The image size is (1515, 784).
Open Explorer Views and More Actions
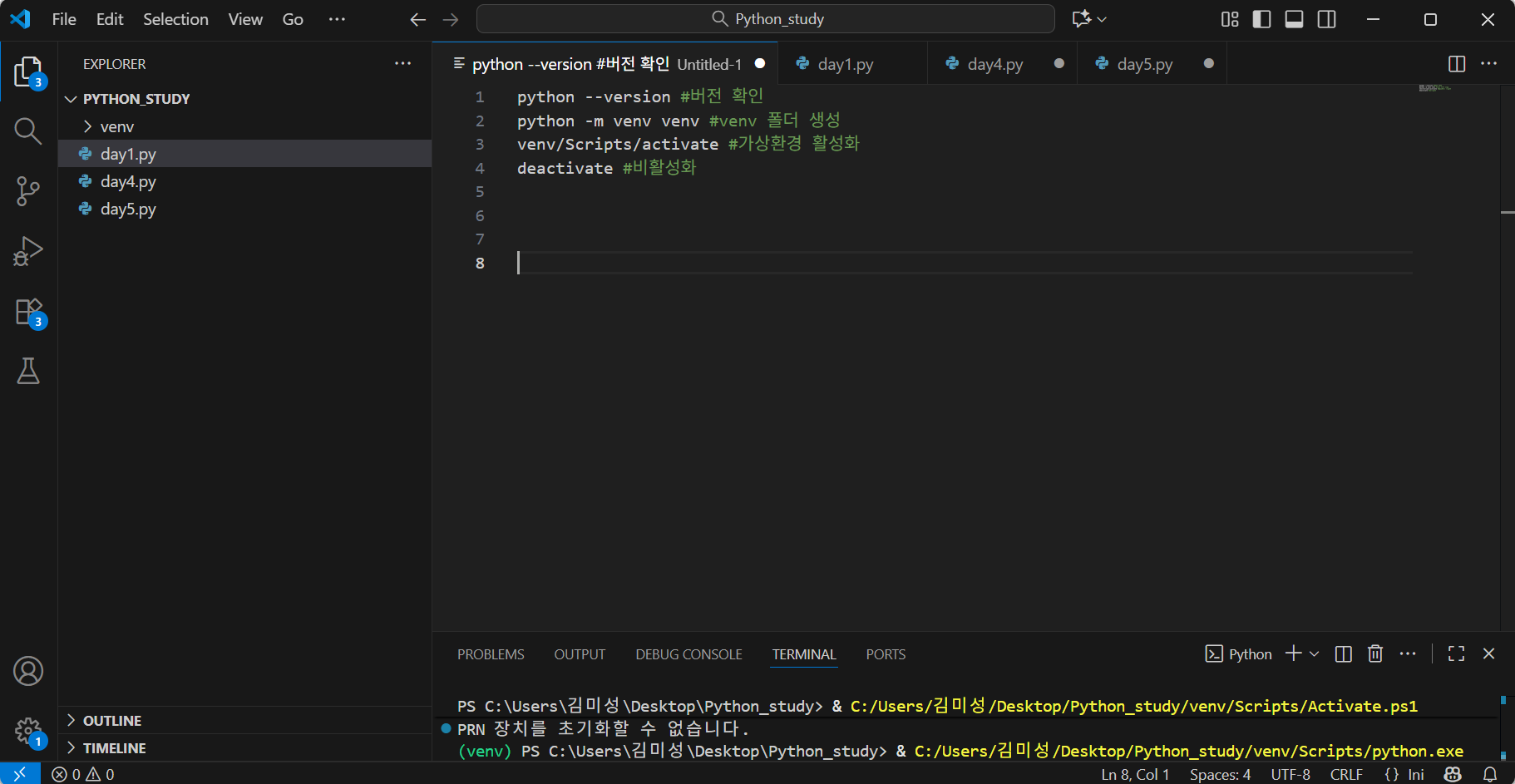point(403,64)
